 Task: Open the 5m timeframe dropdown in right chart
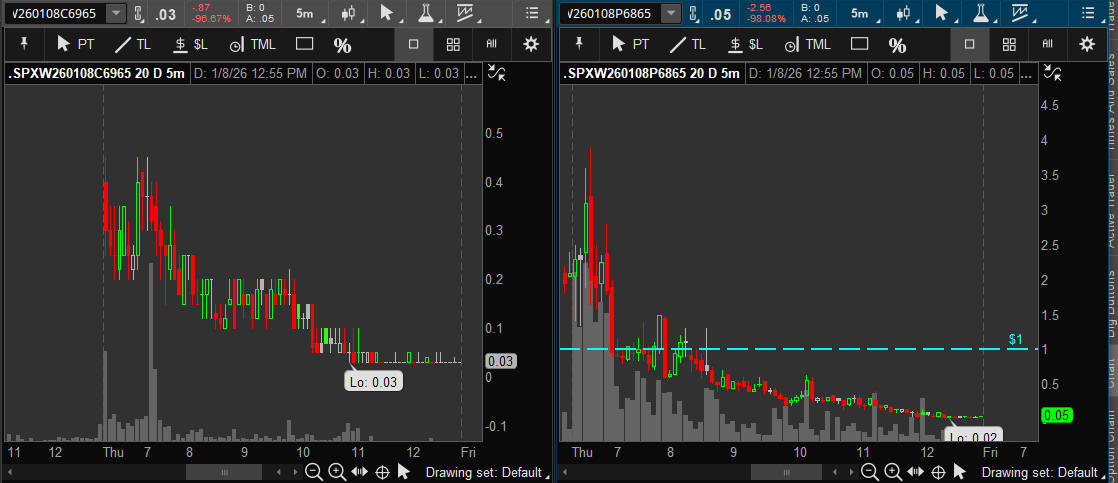click(x=859, y=14)
